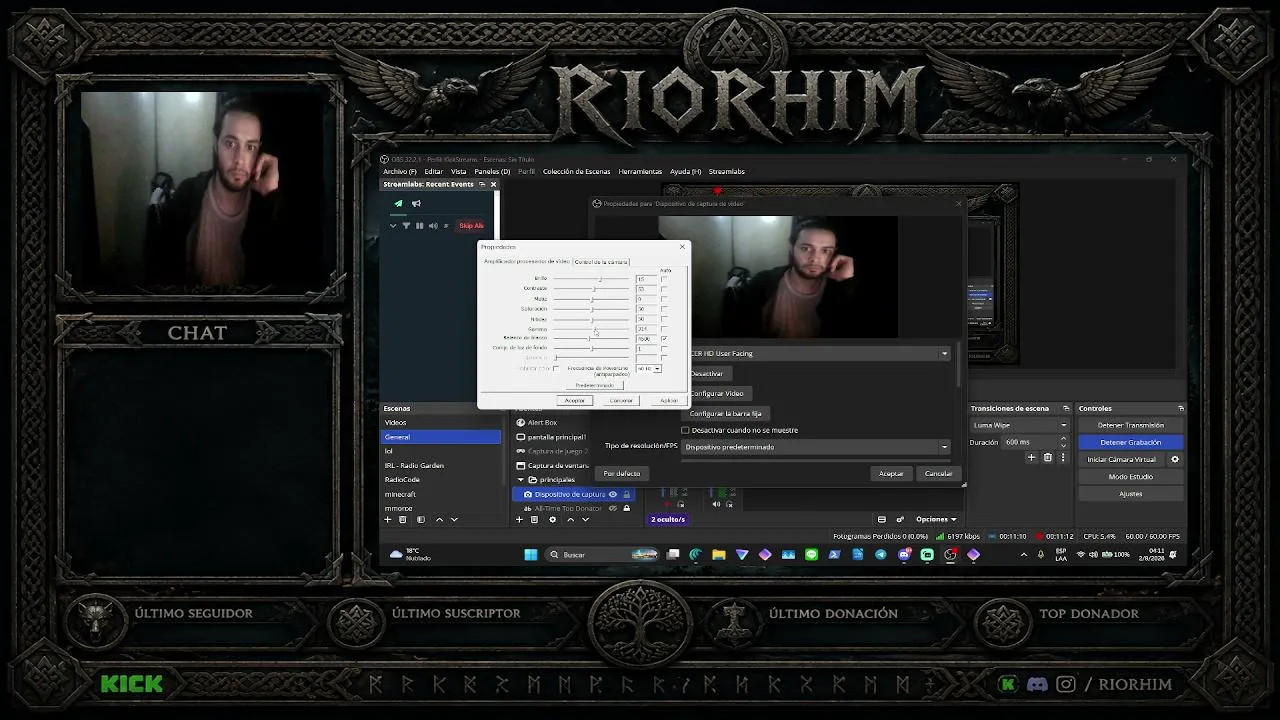Toggle the lock on All-Time Top Donator source

pyautogui.click(x=627, y=508)
